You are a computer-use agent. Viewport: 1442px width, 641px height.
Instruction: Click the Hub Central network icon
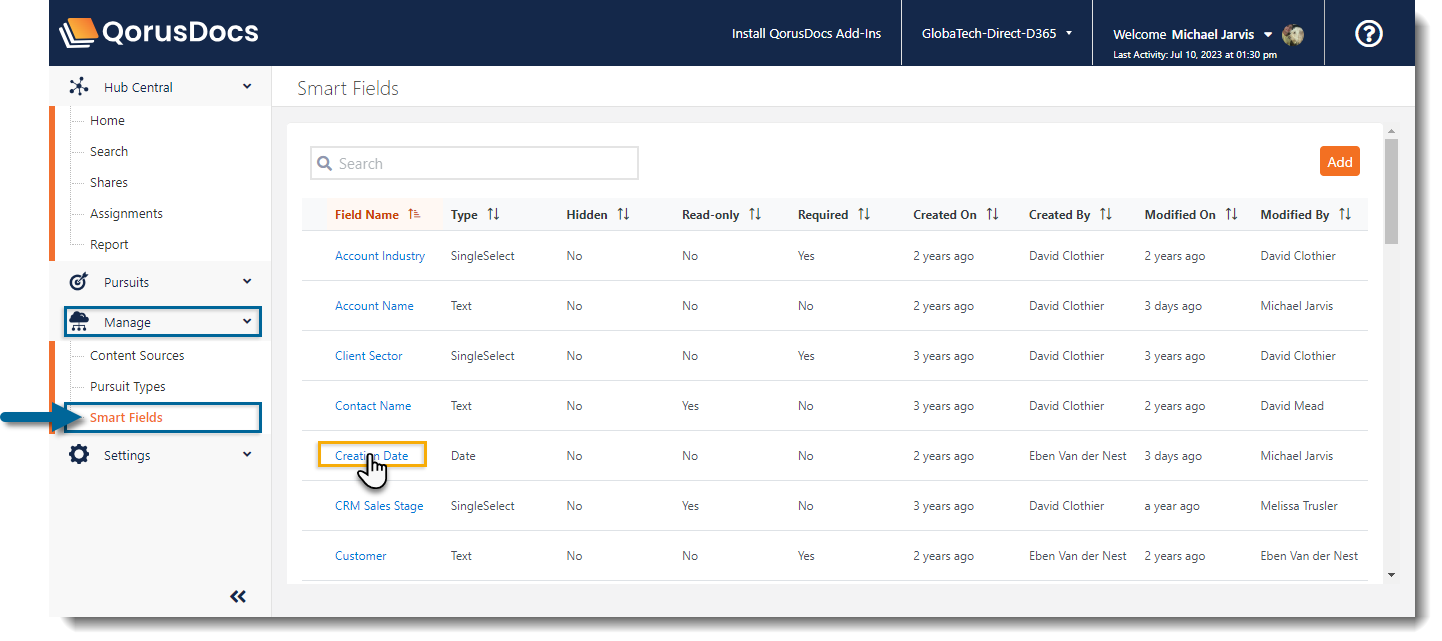click(78, 86)
